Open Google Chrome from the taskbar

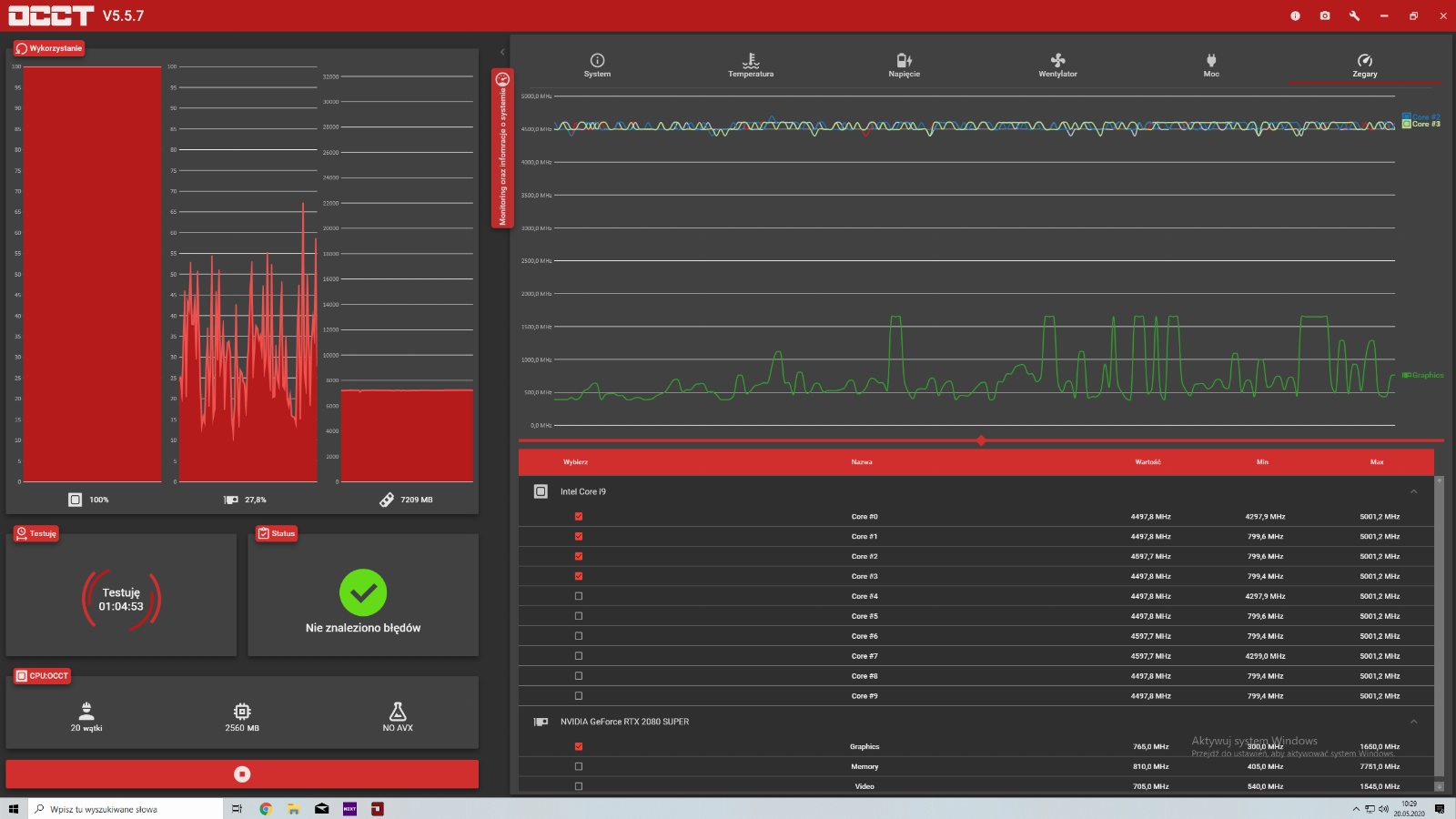(x=266, y=809)
